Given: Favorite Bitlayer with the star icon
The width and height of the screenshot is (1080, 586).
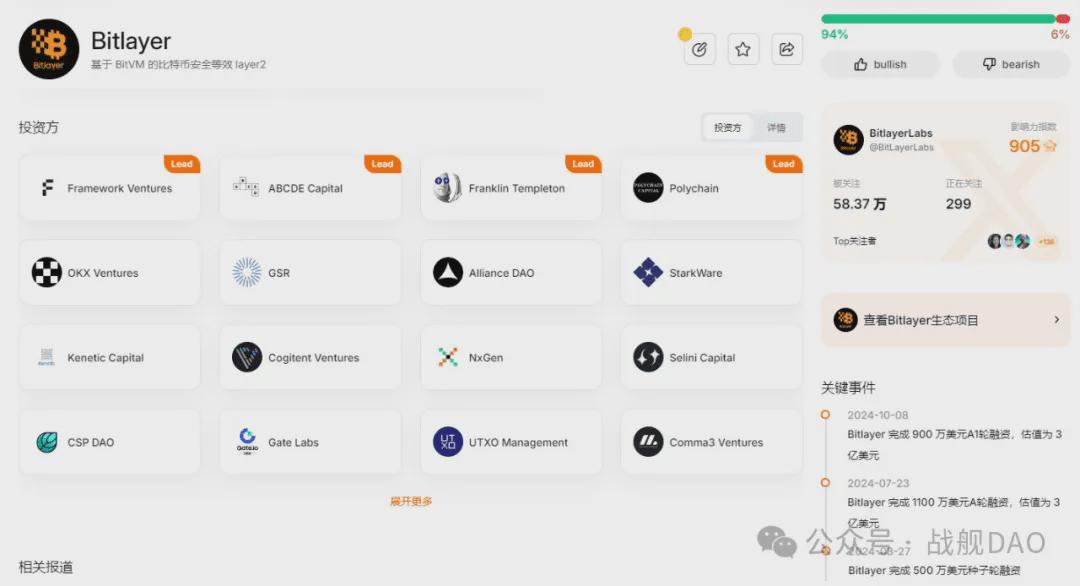Looking at the screenshot, I should pyautogui.click(x=742, y=50).
